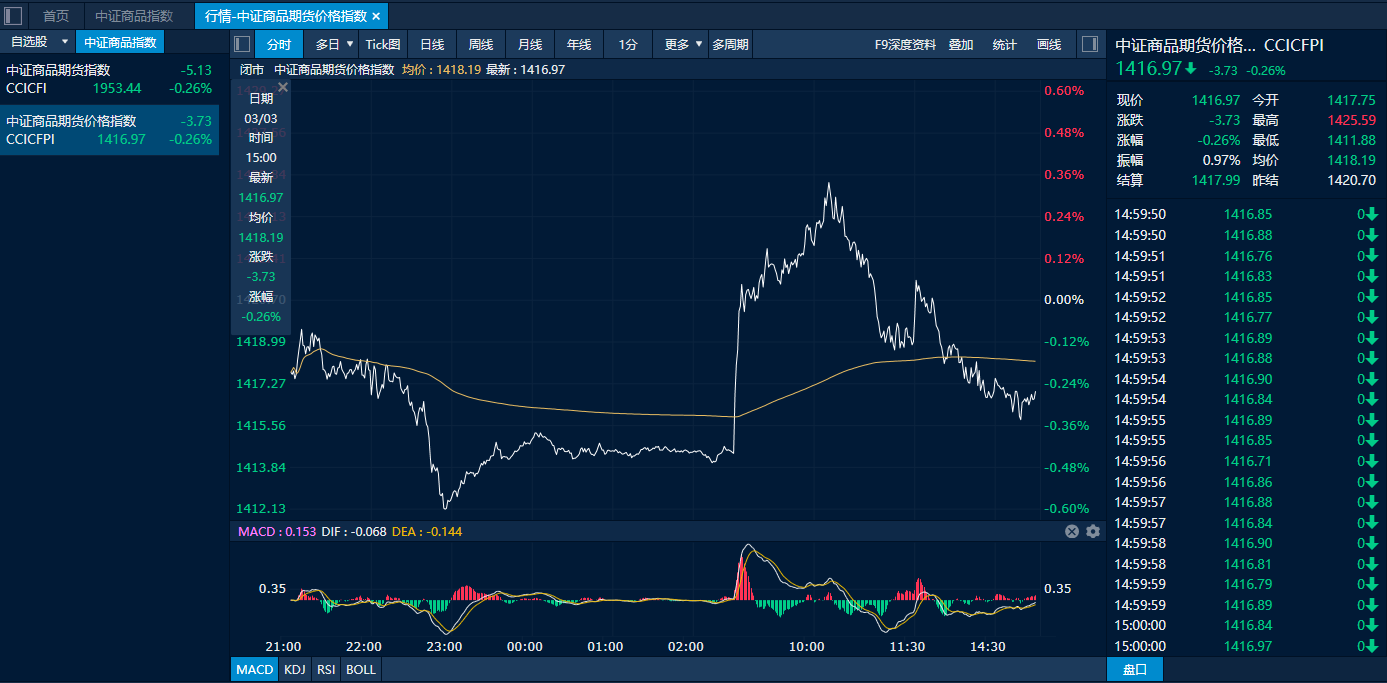Viewport: 1387px width, 683px height.
Task: Close the MACD indicator pane
Action: click(1072, 532)
